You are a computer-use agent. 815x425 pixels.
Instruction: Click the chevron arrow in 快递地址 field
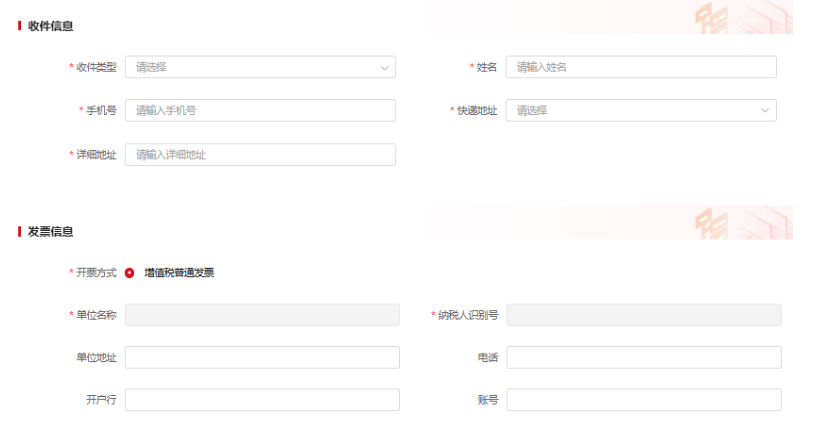[766, 110]
